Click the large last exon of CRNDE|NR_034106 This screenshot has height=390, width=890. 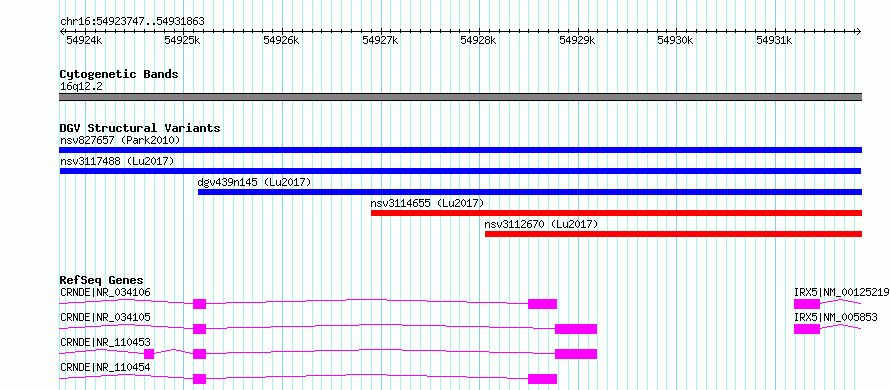point(542,304)
